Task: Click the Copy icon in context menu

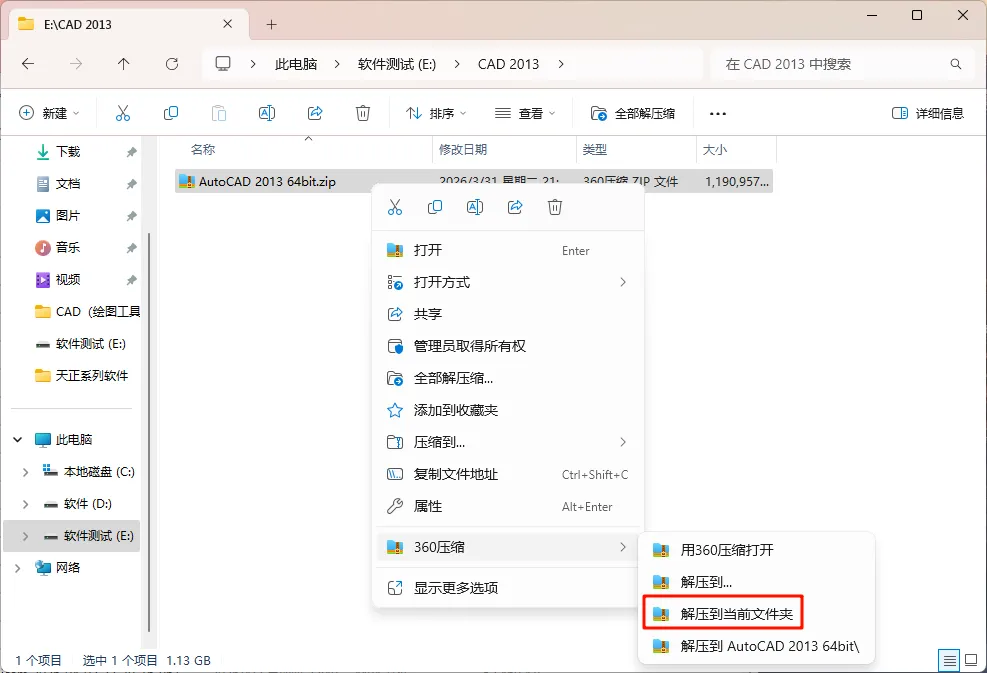Action: pyautogui.click(x=435, y=207)
